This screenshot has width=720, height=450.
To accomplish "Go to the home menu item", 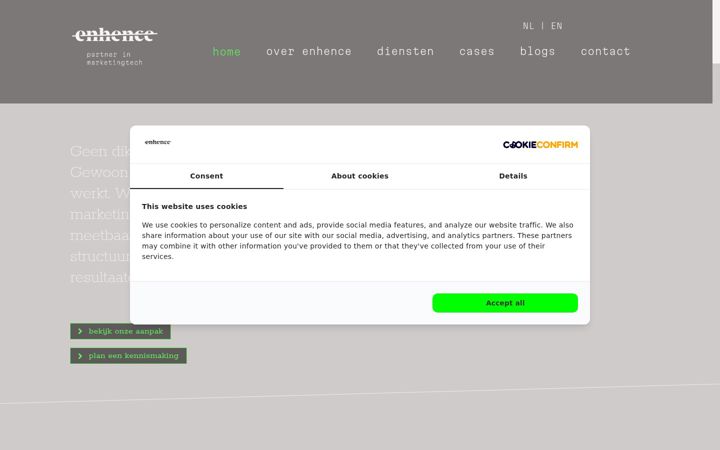I will tap(226, 51).
